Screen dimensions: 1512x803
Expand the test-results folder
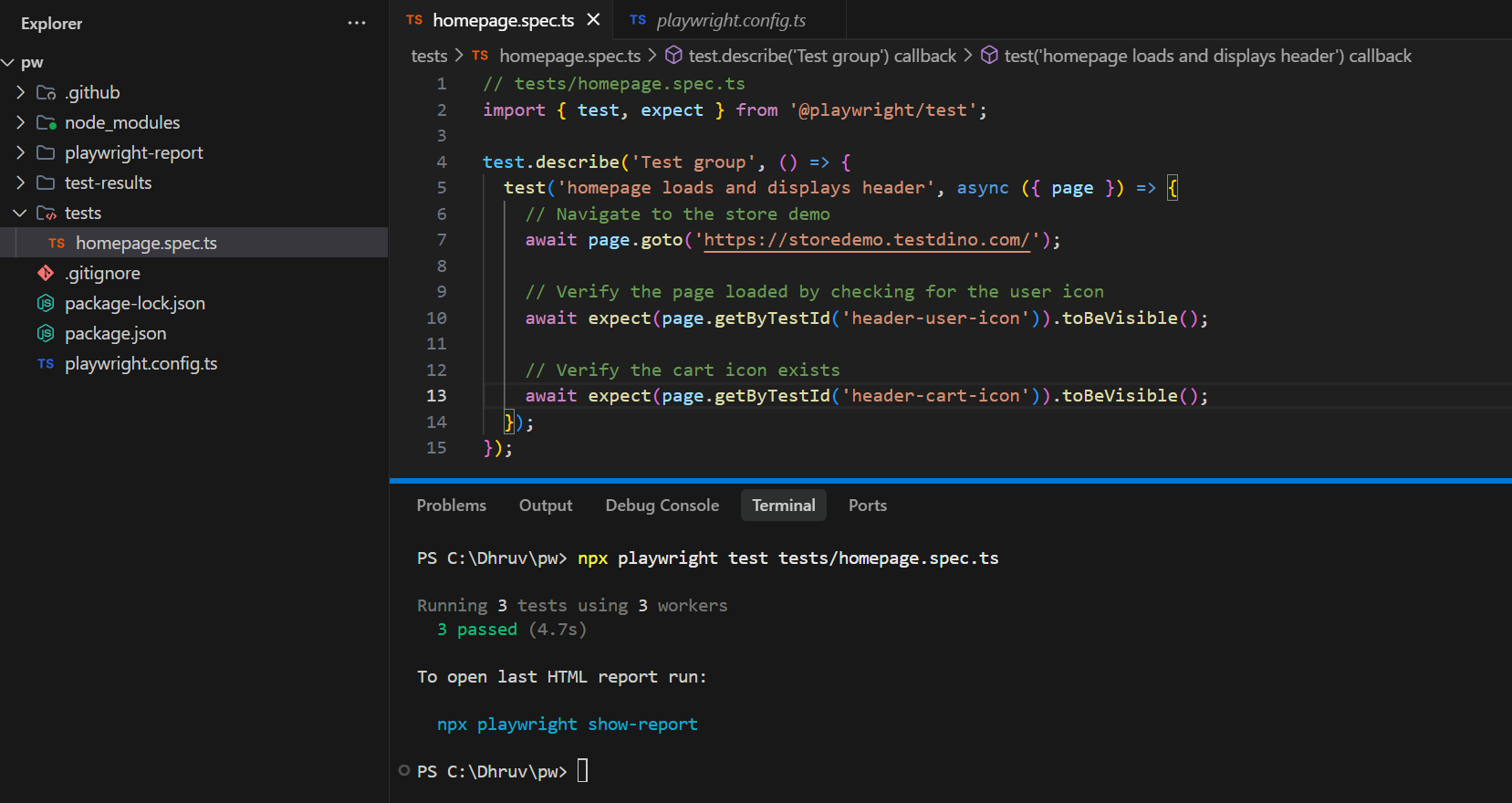coord(20,182)
